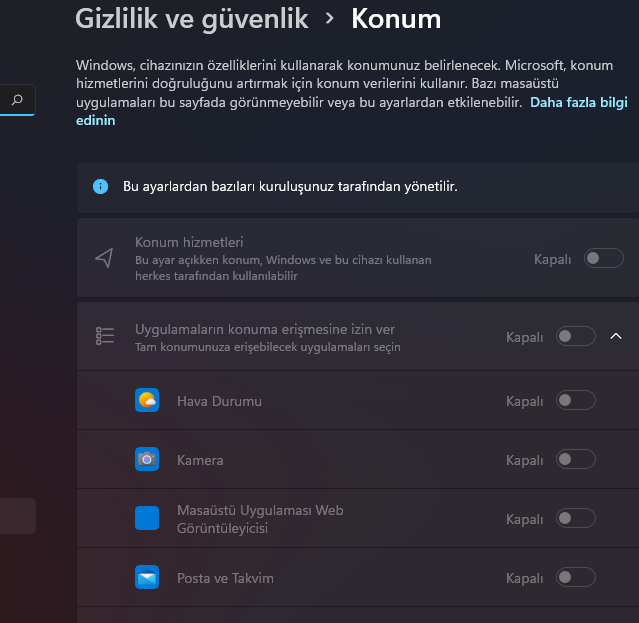The height and width of the screenshot is (623, 639).
Task: Click 'Tam konumunuza erişebilecek uygulamaları seçin' text
Action: [x=268, y=347]
